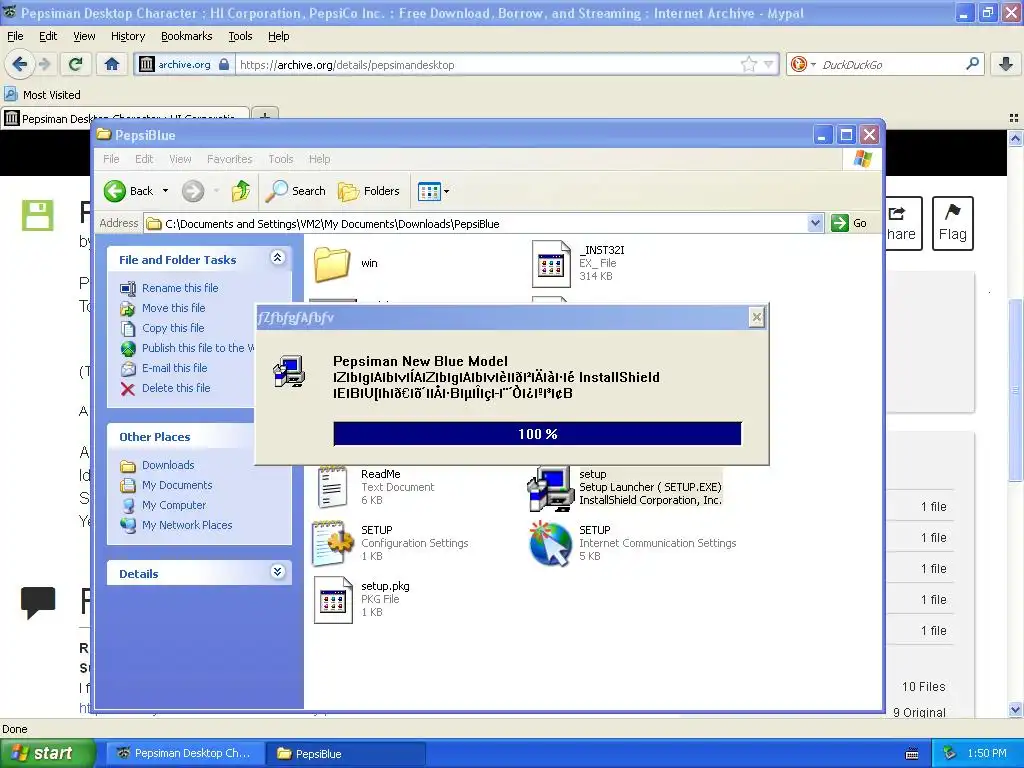Select the _INST32I EX_ file icon

pyautogui.click(x=551, y=263)
